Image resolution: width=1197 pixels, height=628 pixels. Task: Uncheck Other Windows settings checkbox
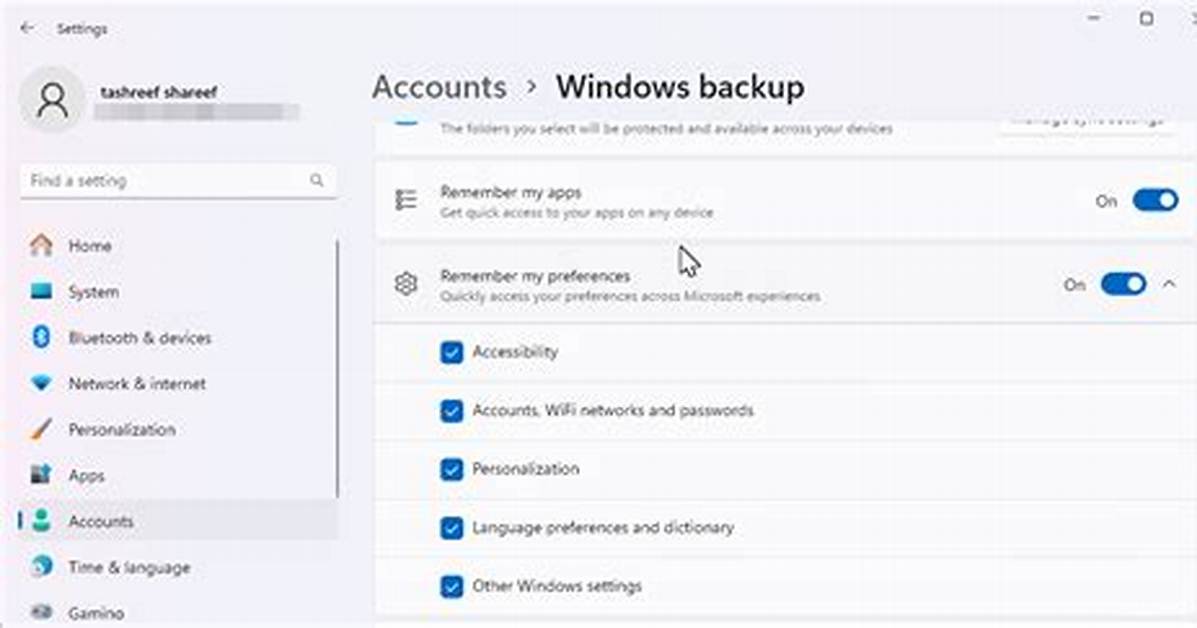click(x=451, y=587)
